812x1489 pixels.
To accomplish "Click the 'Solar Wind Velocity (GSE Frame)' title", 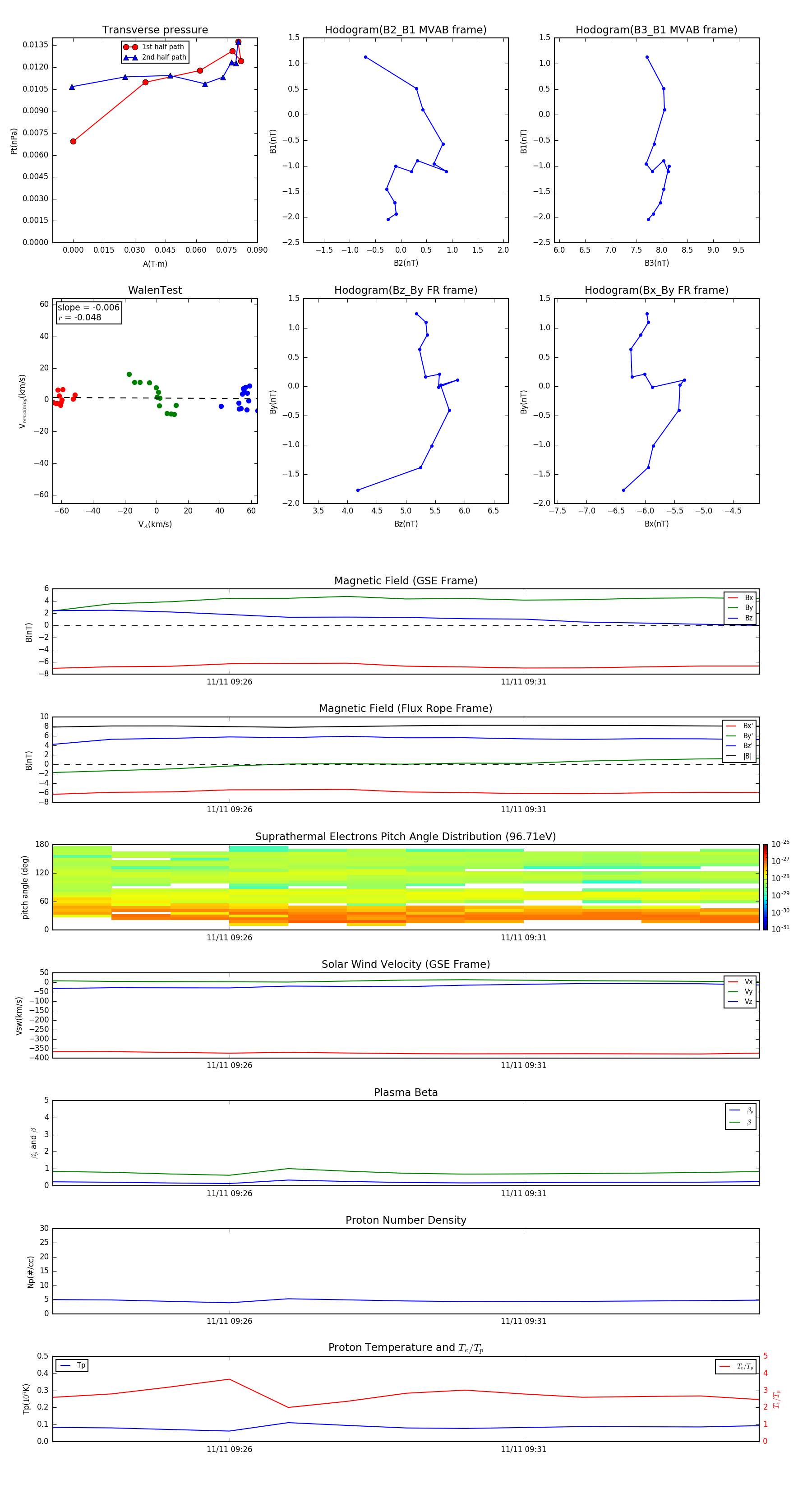I will [406, 965].
